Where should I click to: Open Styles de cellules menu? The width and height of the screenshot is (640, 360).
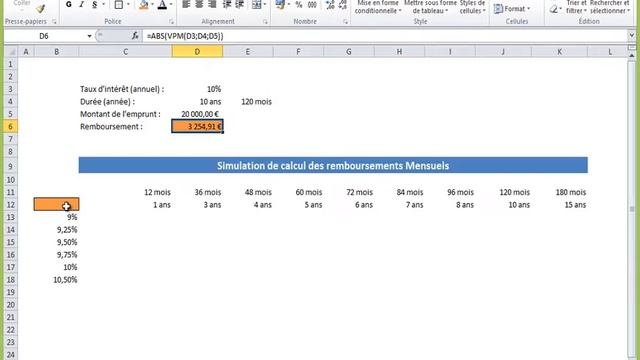[472, 7]
